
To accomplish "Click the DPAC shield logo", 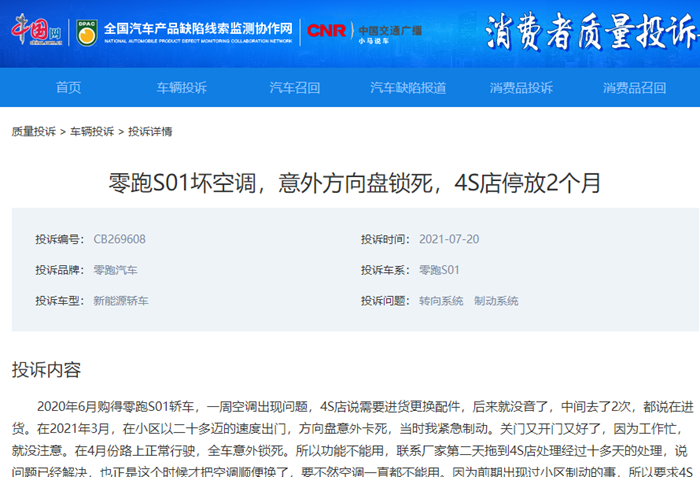I will (87, 32).
